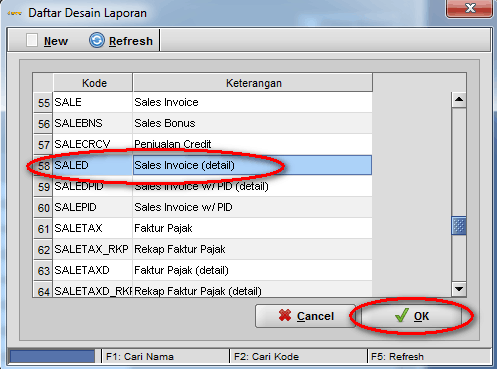Screen dimensions: 497x369
Task: Select the SALETAXD code cell
Action: pos(93,270)
